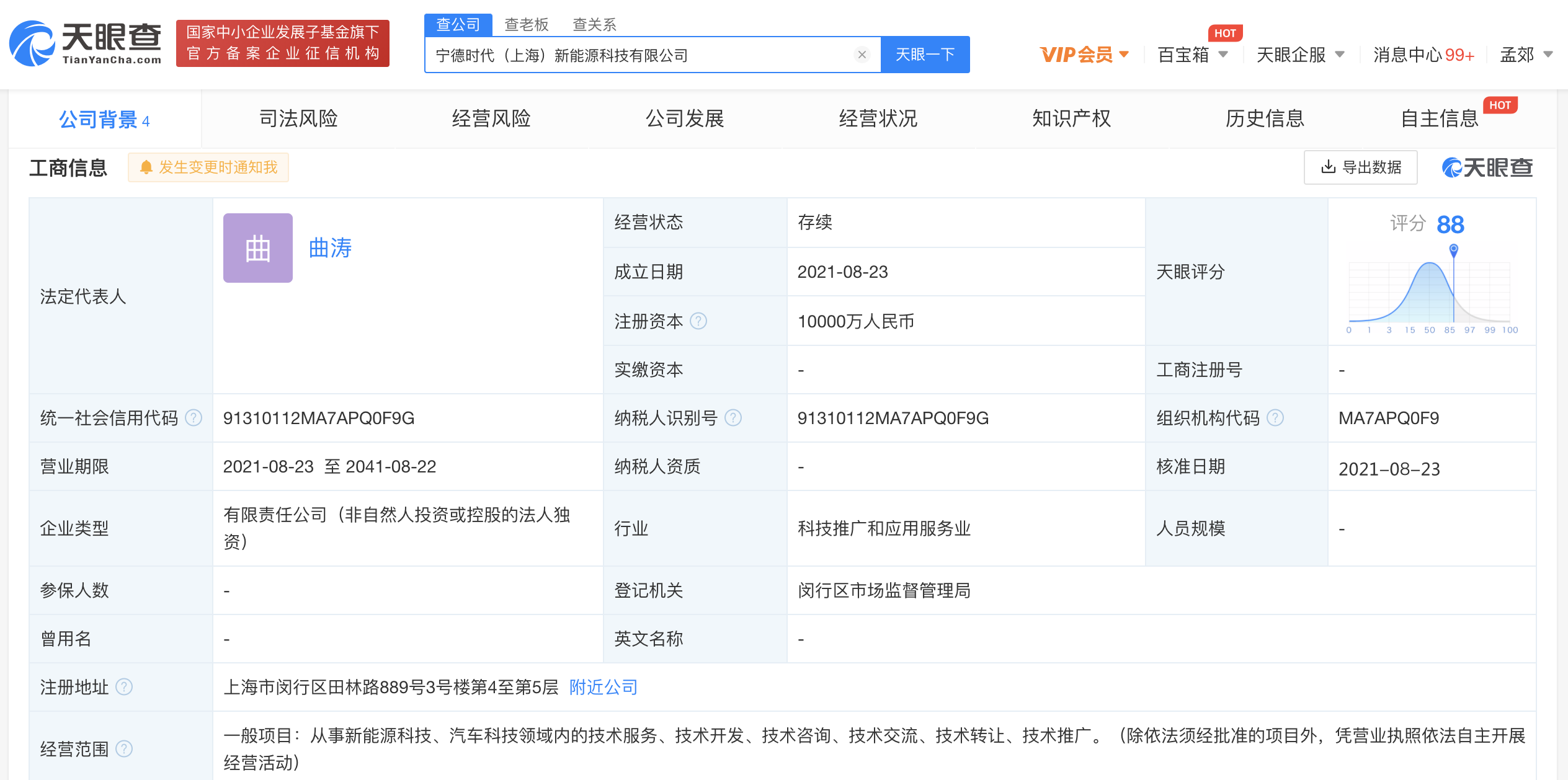
Task: Click the 存续 business status value
Action: tap(815, 222)
